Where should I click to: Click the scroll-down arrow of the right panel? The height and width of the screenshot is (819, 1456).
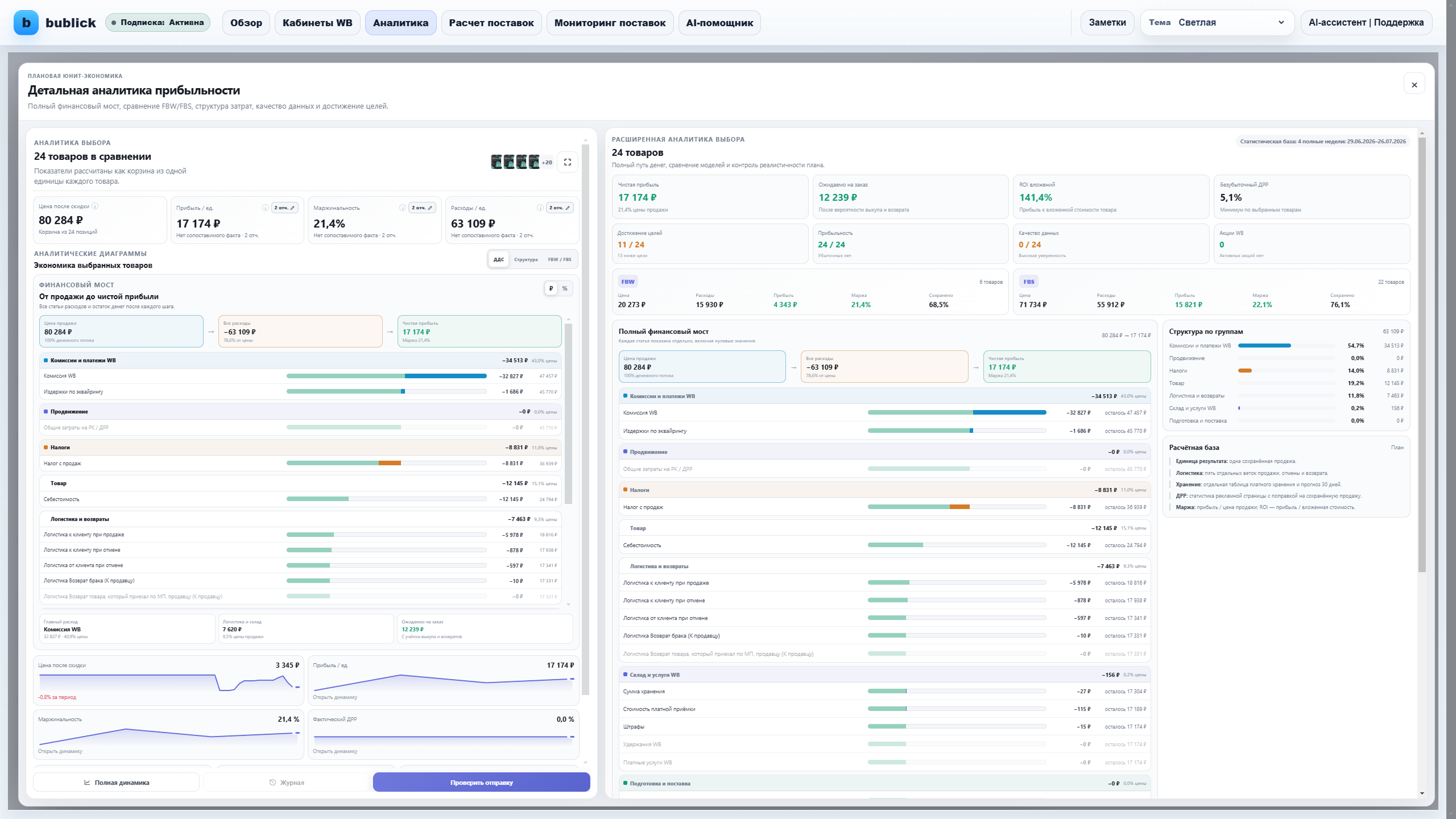1422,793
